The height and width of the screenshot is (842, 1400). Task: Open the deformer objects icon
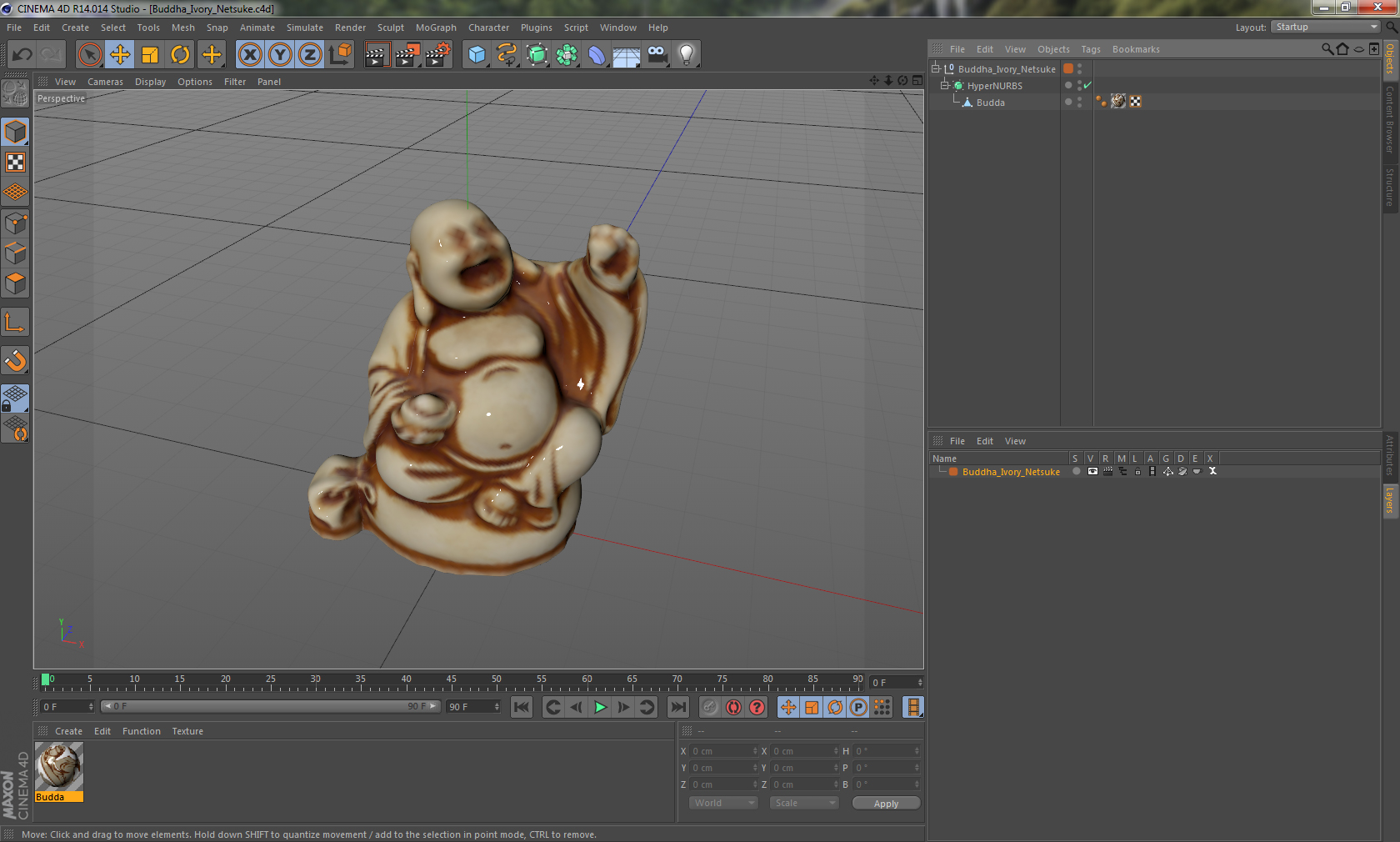tap(597, 55)
